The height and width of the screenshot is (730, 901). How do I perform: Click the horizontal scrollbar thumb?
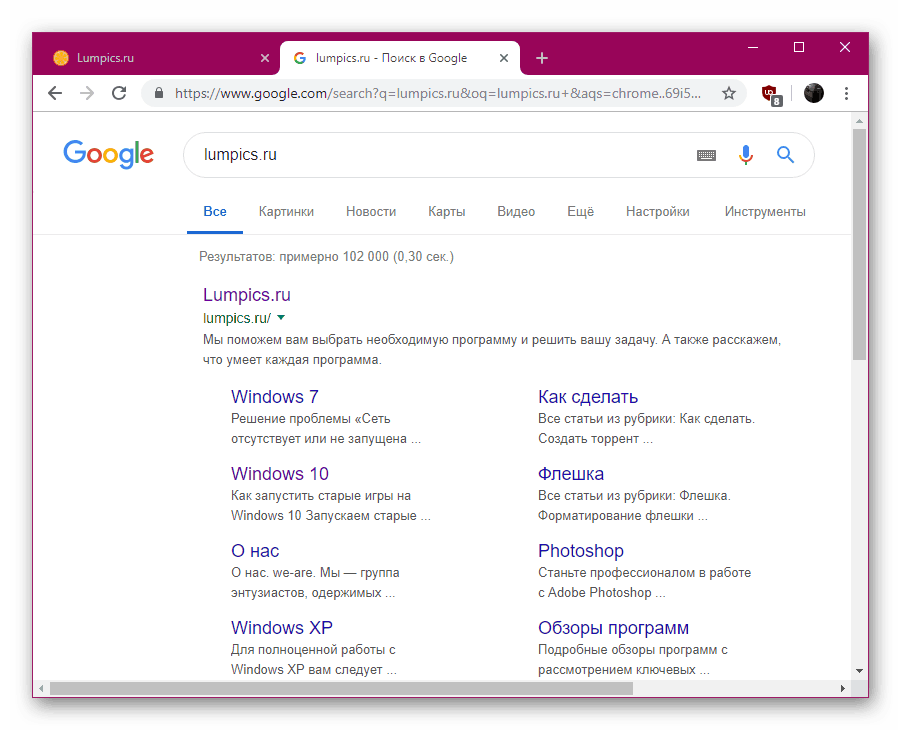point(341,688)
